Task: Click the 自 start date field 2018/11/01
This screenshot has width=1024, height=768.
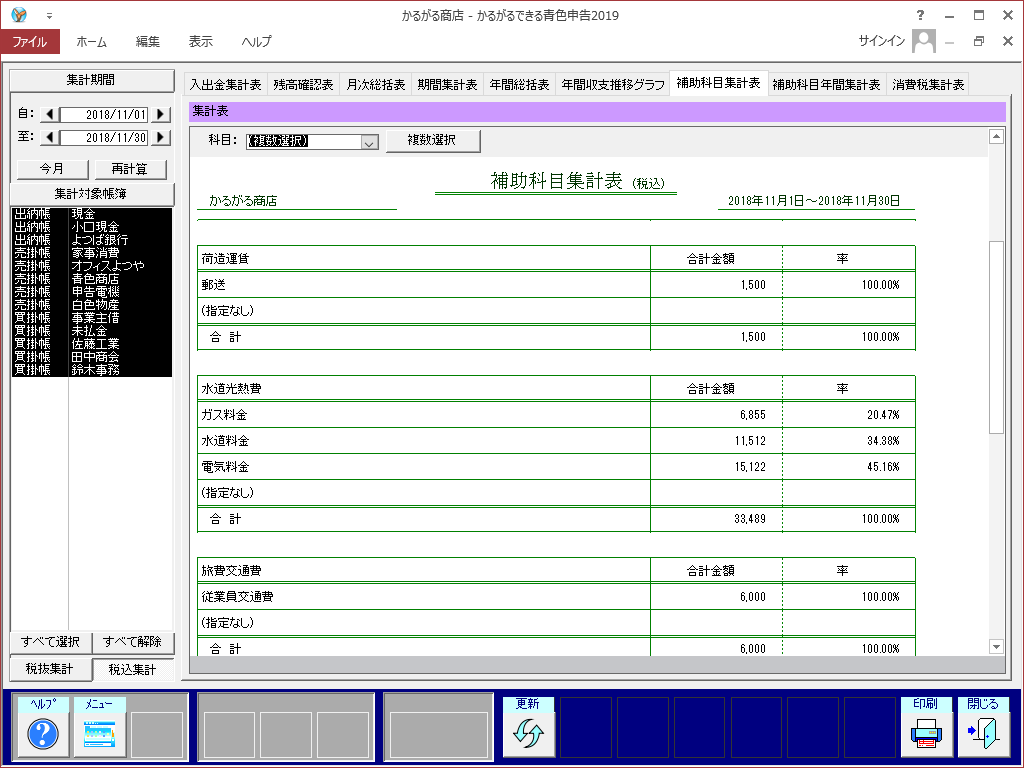Action: (x=104, y=114)
